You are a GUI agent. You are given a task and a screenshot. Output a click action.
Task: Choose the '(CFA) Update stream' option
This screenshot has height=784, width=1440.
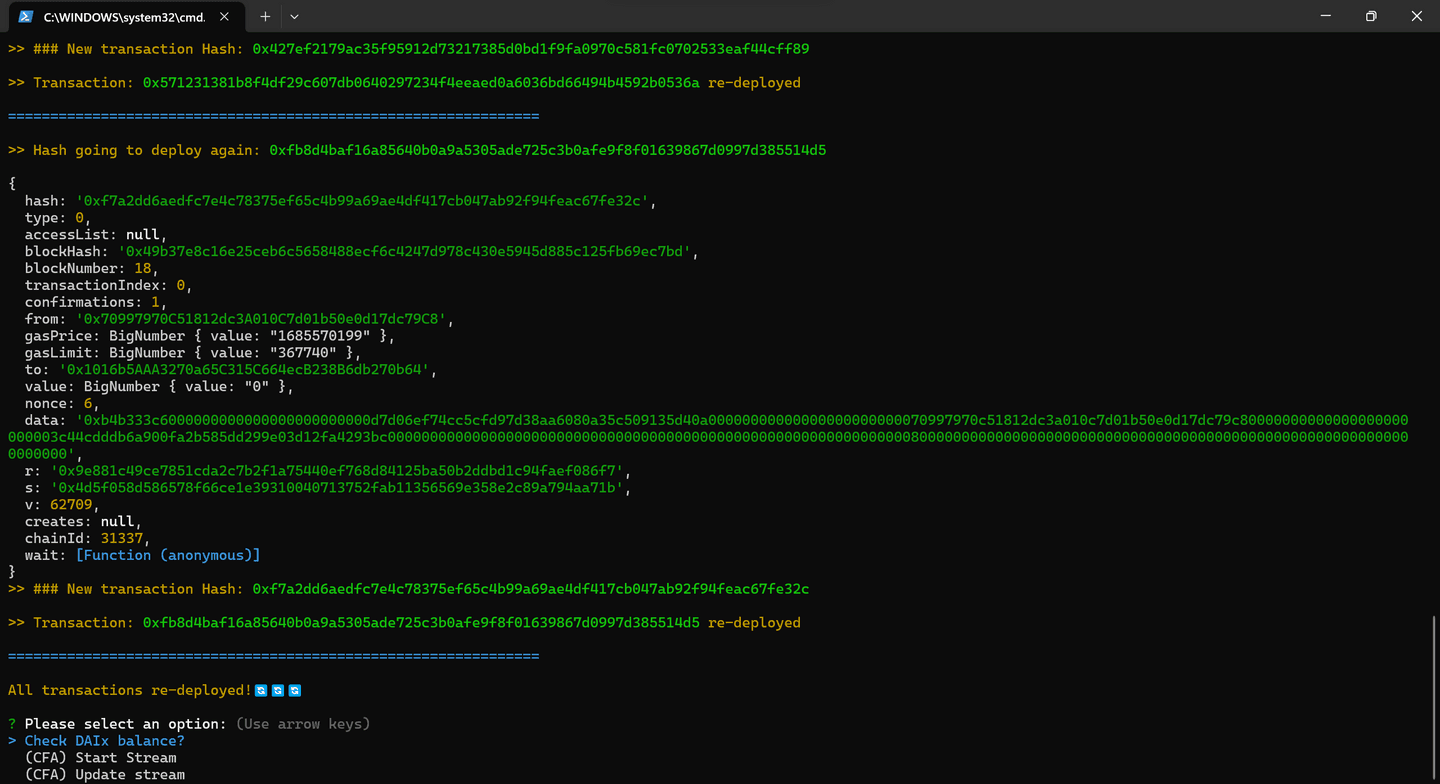pyautogui.click(x=104, y=775)
